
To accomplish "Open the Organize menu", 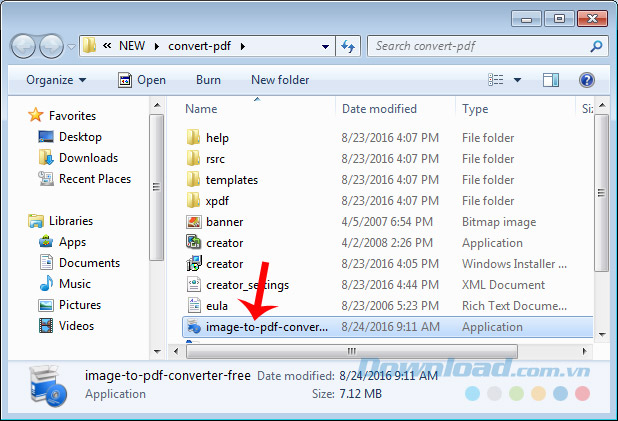I will [x=56, y=80].
